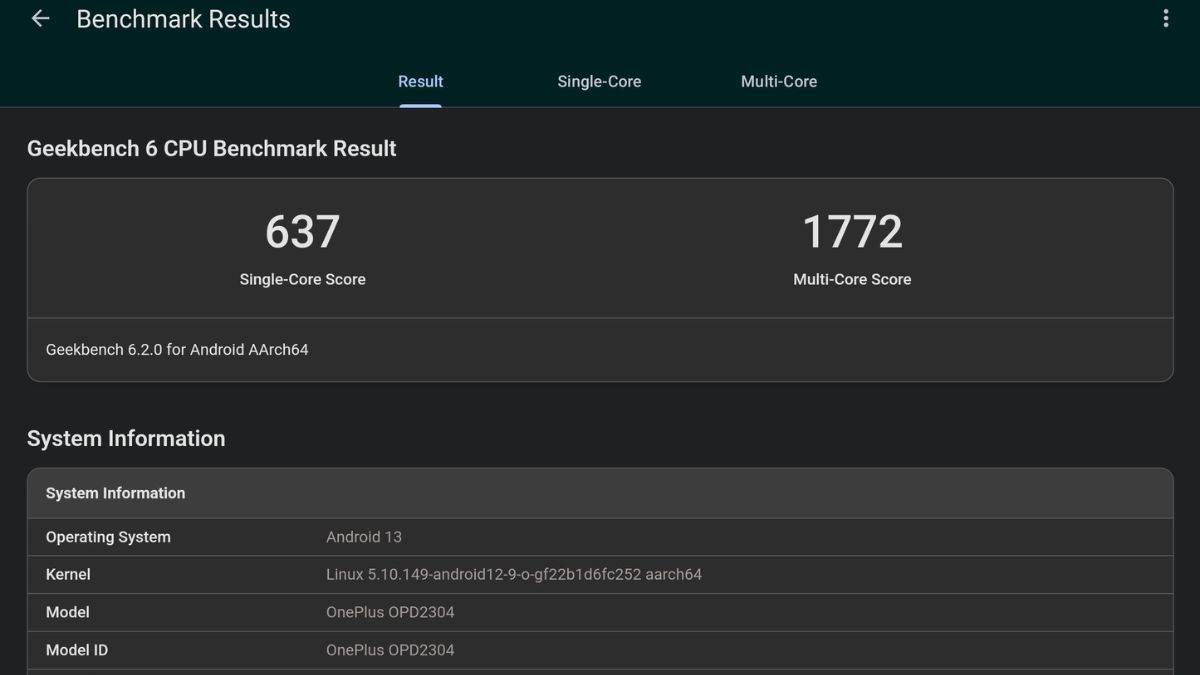
Task: Click the Operating System row label
Action: [108, 537]
